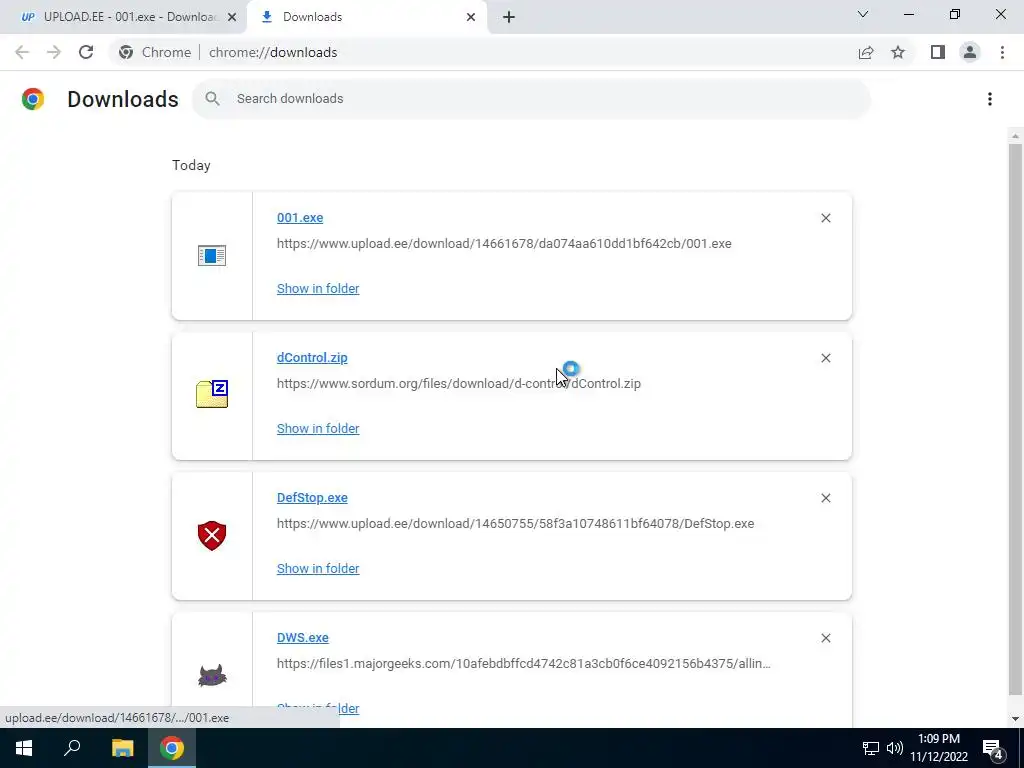This screenshot has width=1024, height=768.
Task: Select the Downloads tab
Action: 368,17
